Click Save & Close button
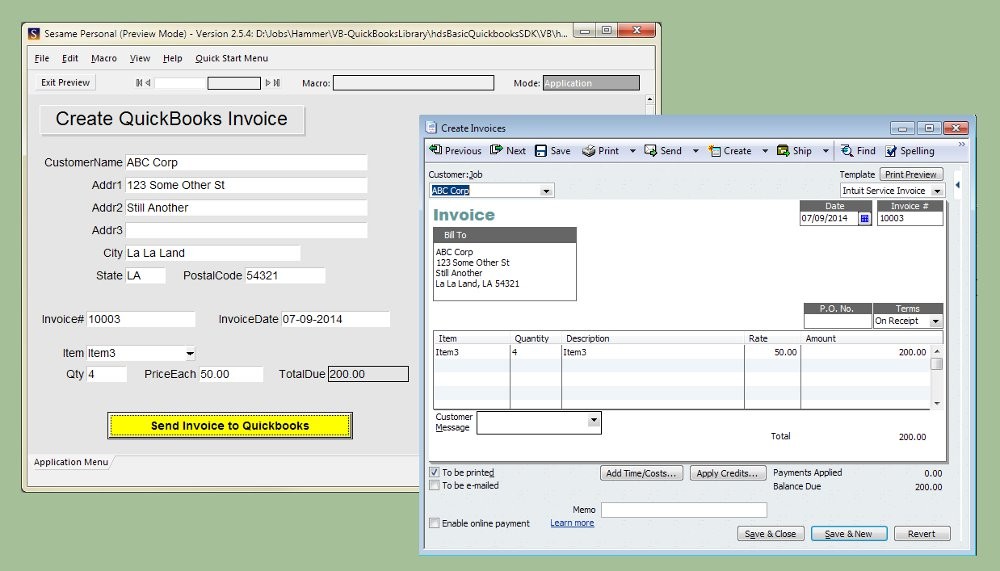Image resolution: width=1000 pixels, height=571 pixels. [770, 533]
